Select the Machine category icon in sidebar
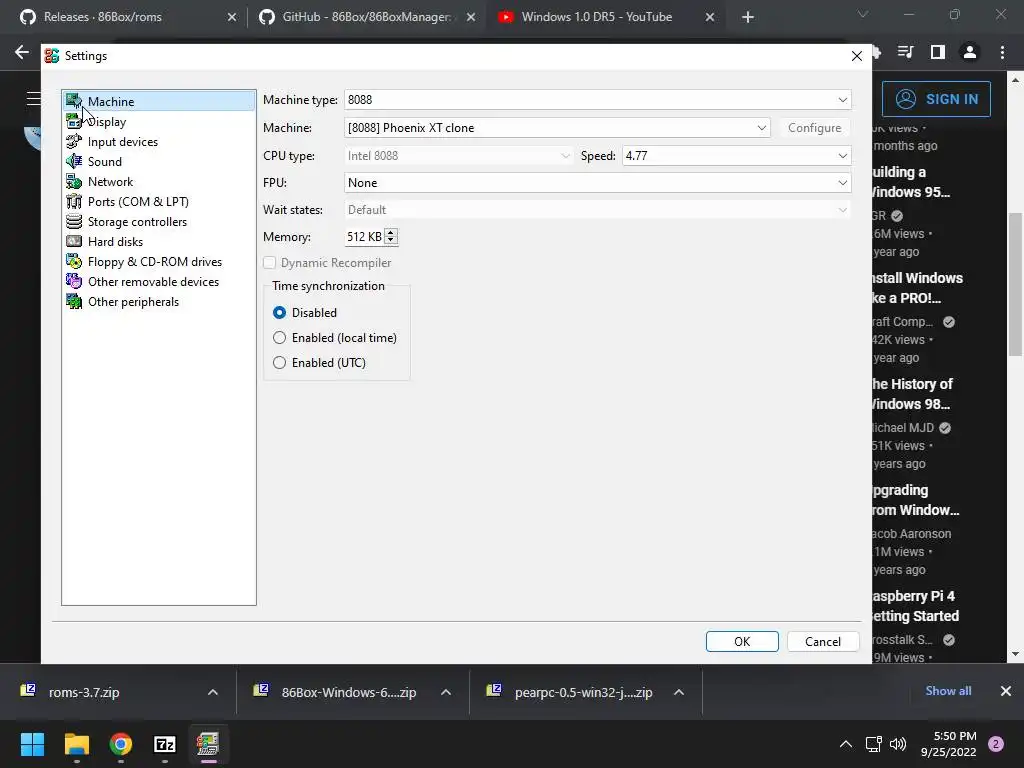This screenshot has width=1024, height=768. [x=74, y=101]
